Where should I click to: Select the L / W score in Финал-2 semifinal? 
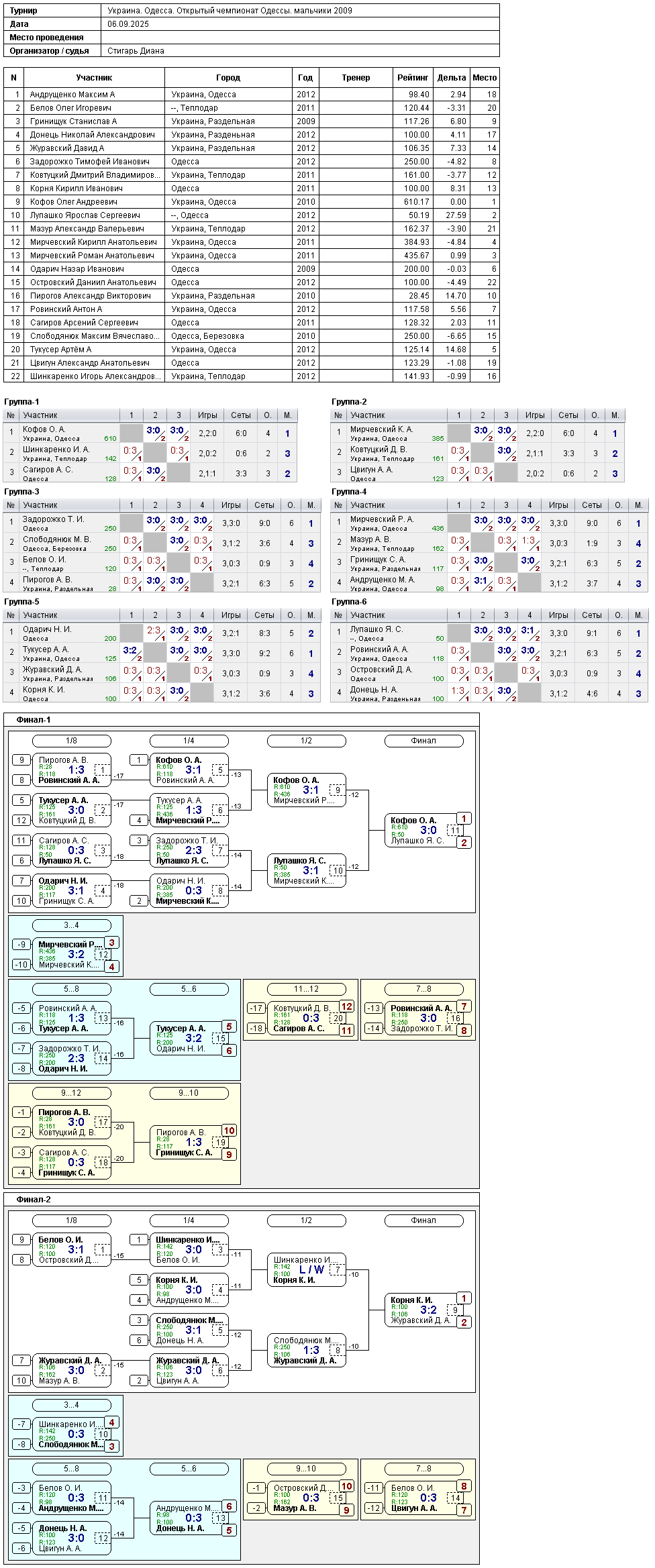pyautogui.click(x=311, y=1269)
